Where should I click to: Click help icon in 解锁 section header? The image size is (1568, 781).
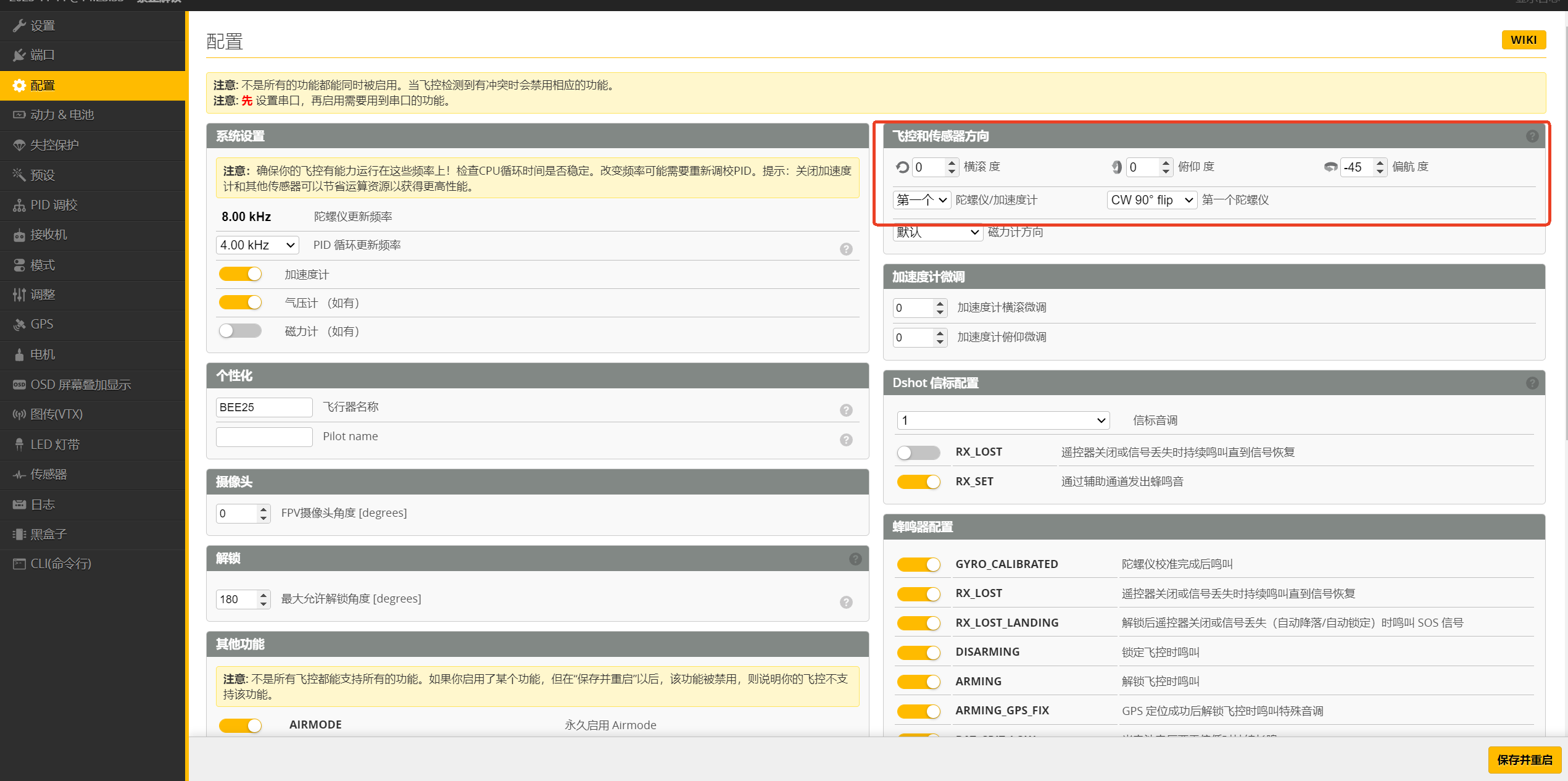[x=855, y=559]
